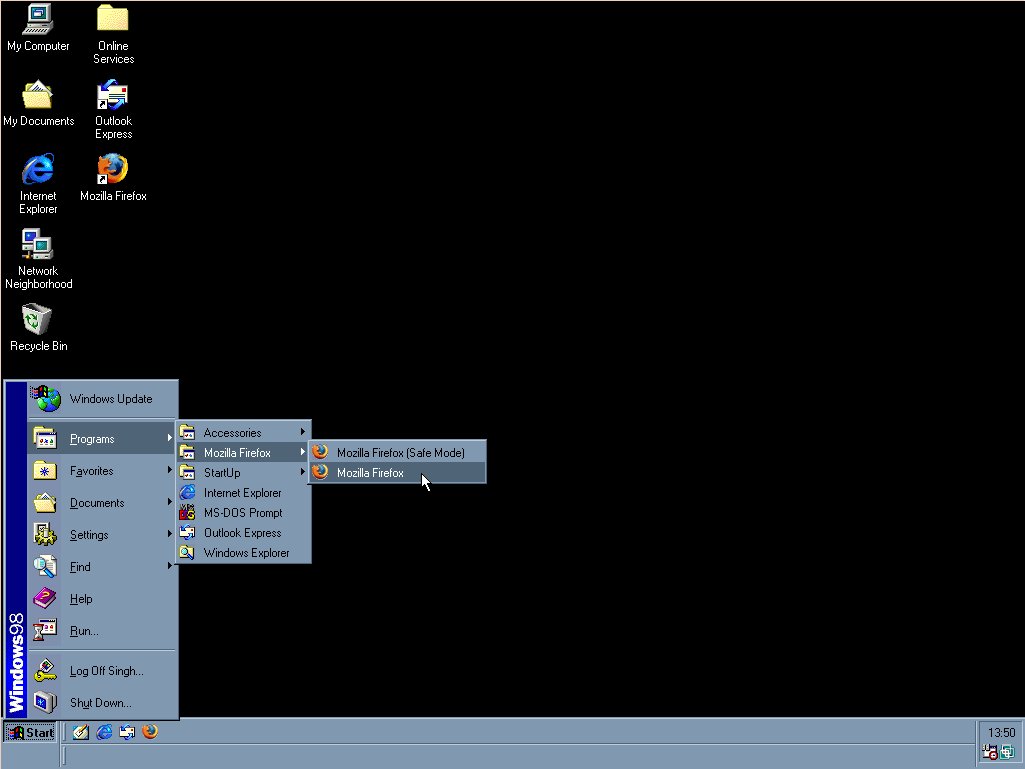
Task: Click the 13:50 clock in the tray
Action: 1001,732
